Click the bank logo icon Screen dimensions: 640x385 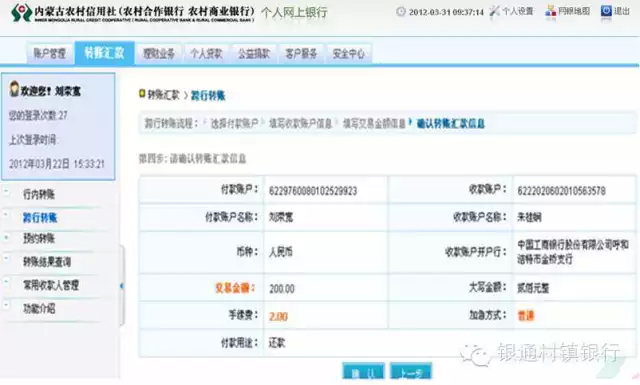tap(21, 12)
